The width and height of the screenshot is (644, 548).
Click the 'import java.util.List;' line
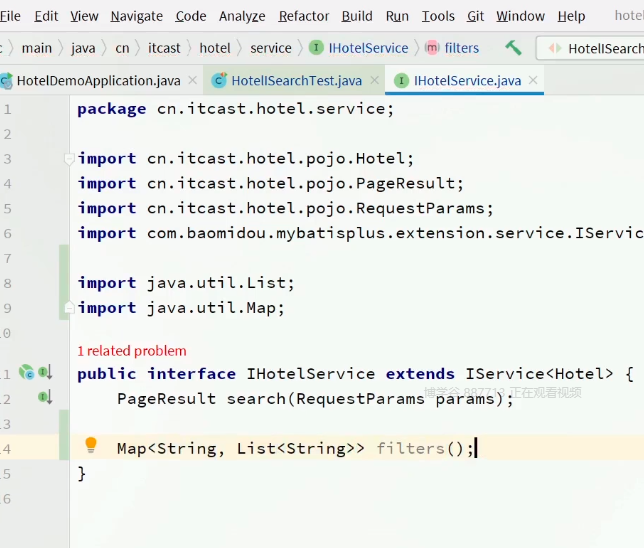tap(186, 283)
